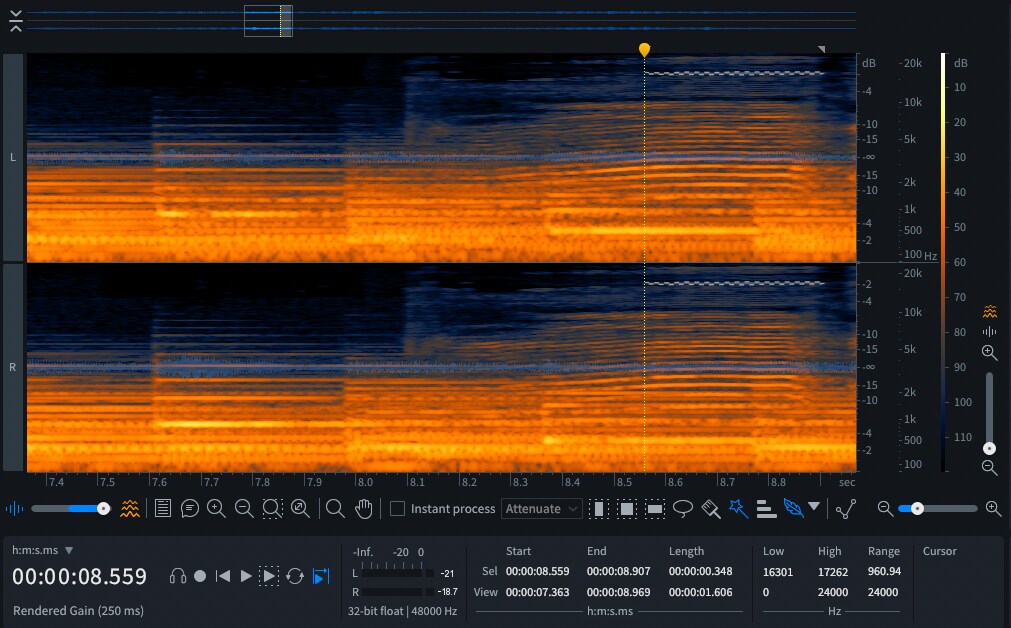Open the h:m:s.ms time format dropdown
Image resolution: width=1011 pixels, height=628 pixels.
[43, 550]
